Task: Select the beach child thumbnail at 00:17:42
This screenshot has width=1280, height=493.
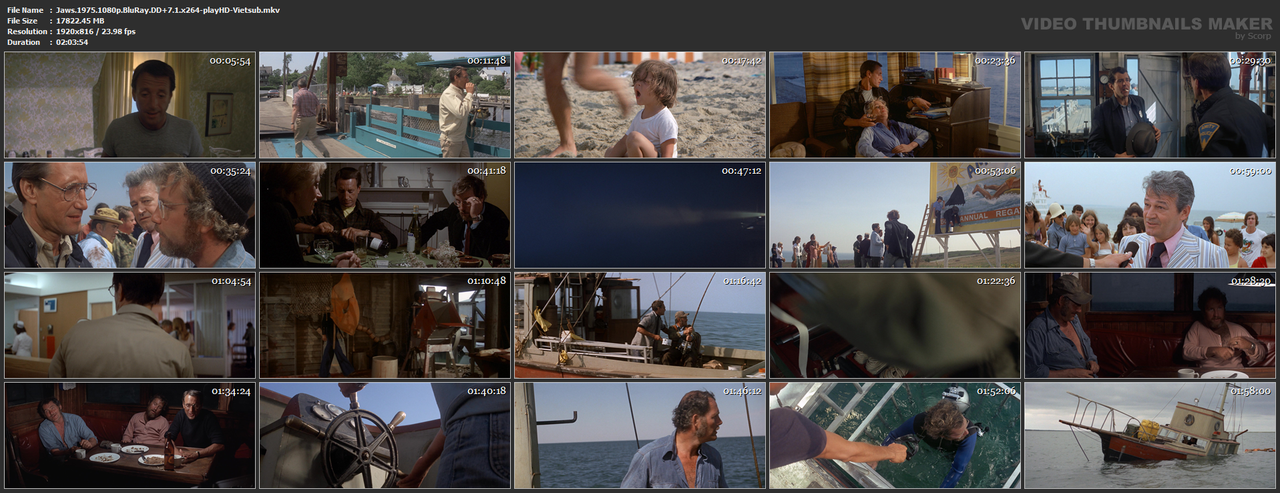Action: tap(640, 105)
